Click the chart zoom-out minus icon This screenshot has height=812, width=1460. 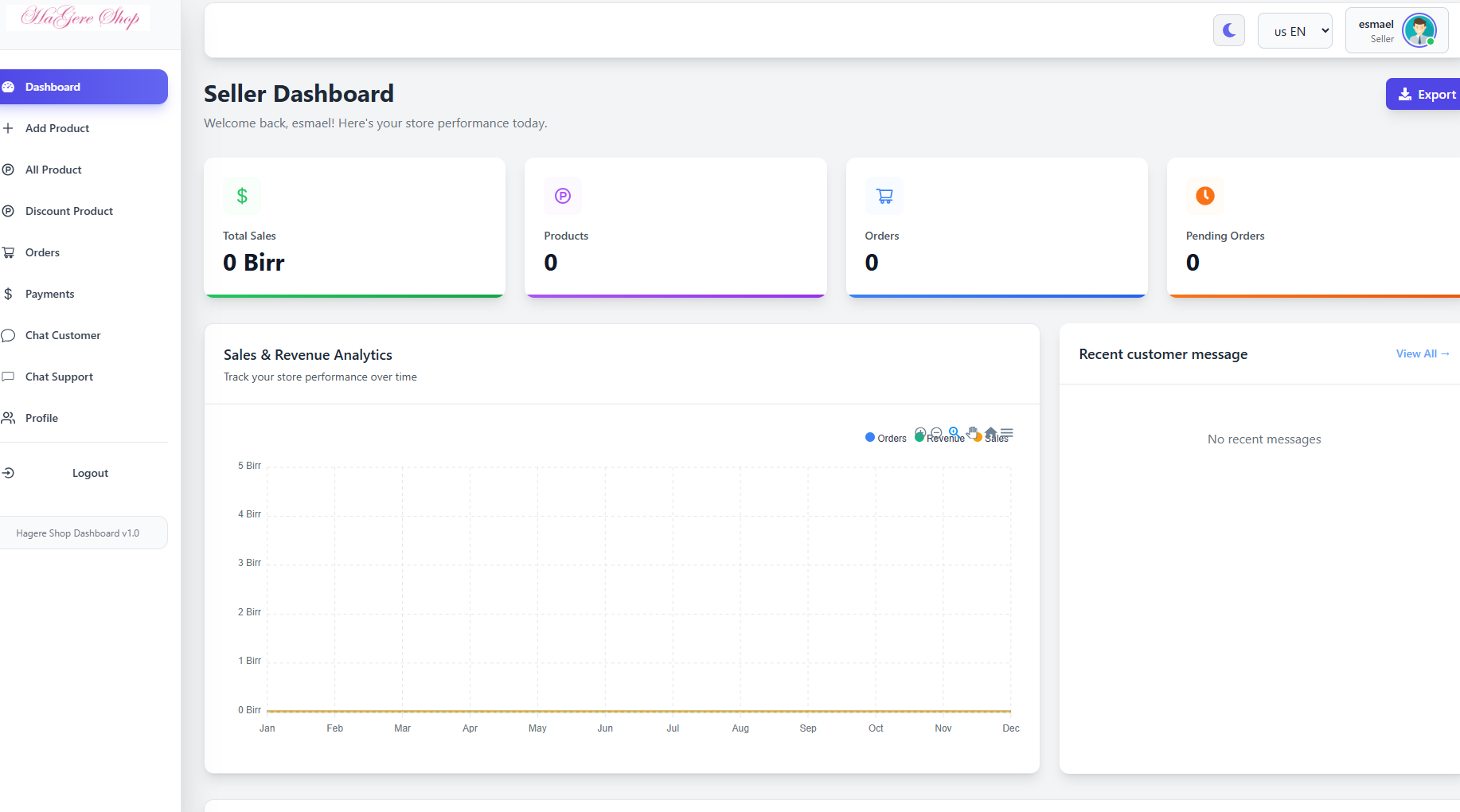[x=936, y=432]
